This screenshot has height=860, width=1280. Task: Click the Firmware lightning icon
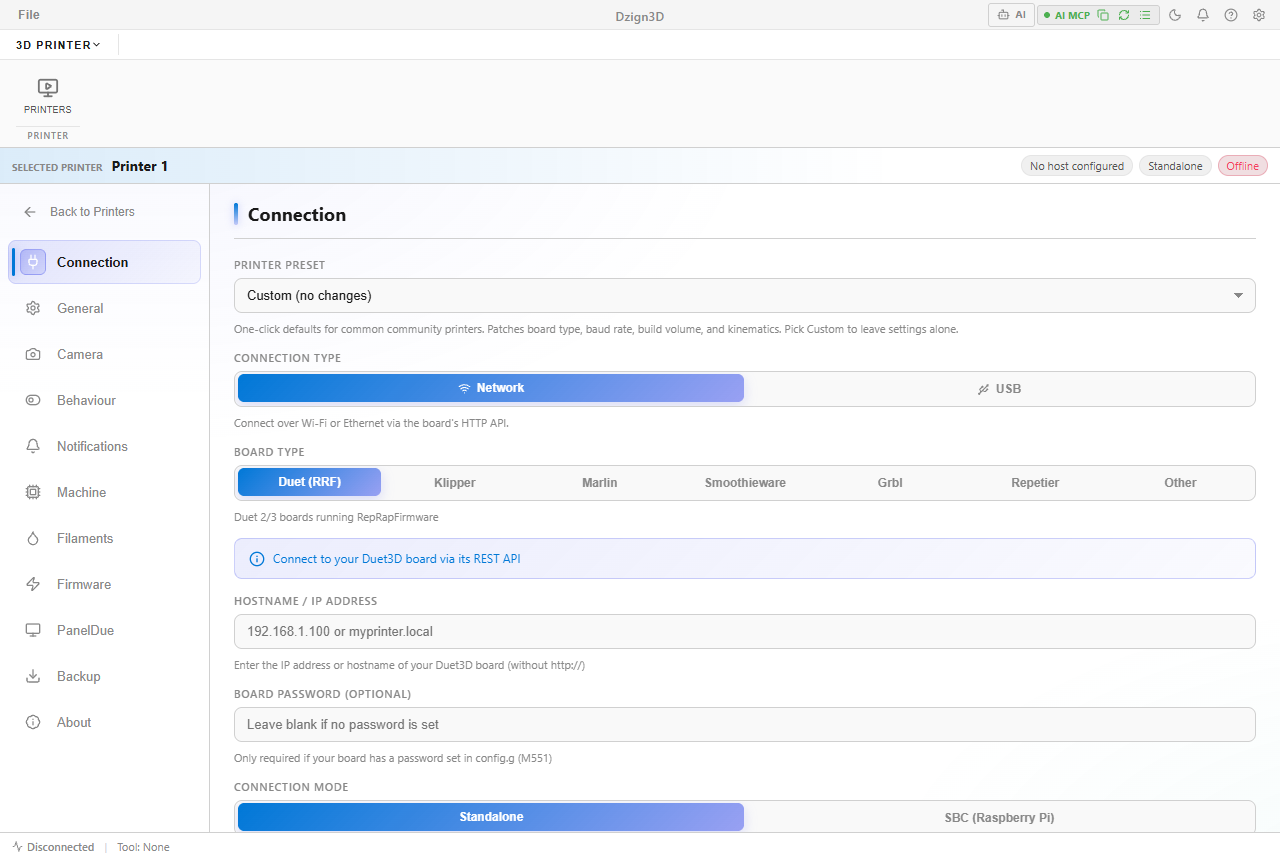[x=33, y=584]
